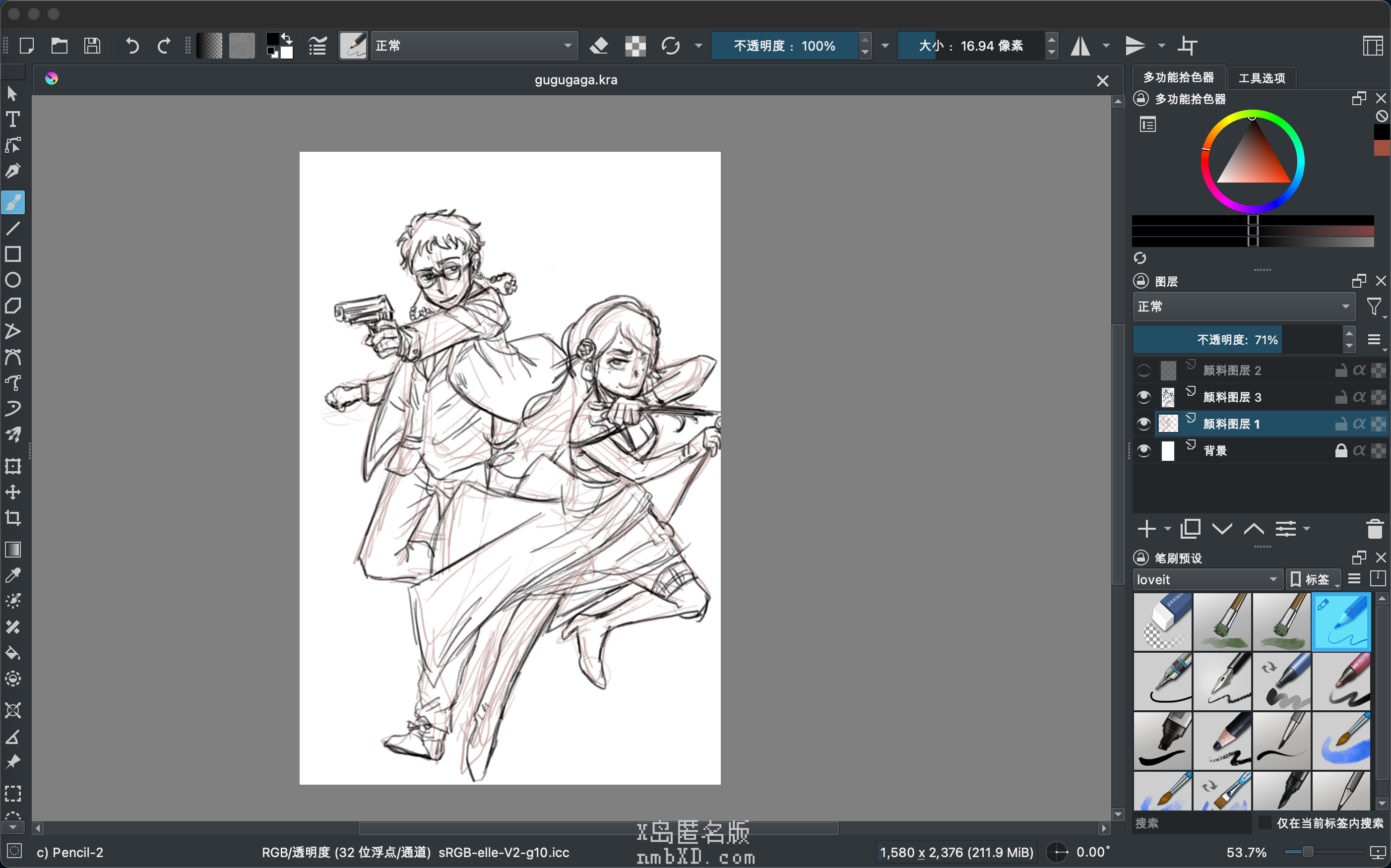Switch to the 工具选项 tab
1391x868 pixels.
(1261, 77)
